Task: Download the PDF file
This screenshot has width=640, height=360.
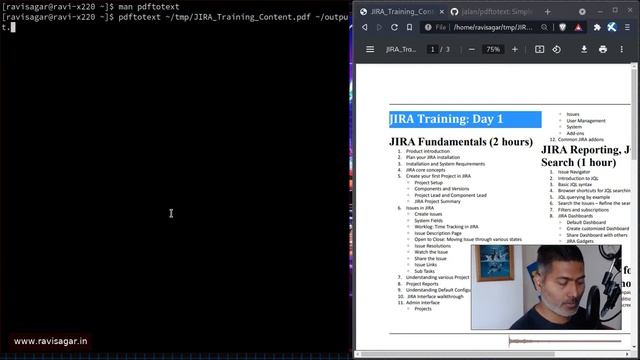Action: tap(584, 49)
